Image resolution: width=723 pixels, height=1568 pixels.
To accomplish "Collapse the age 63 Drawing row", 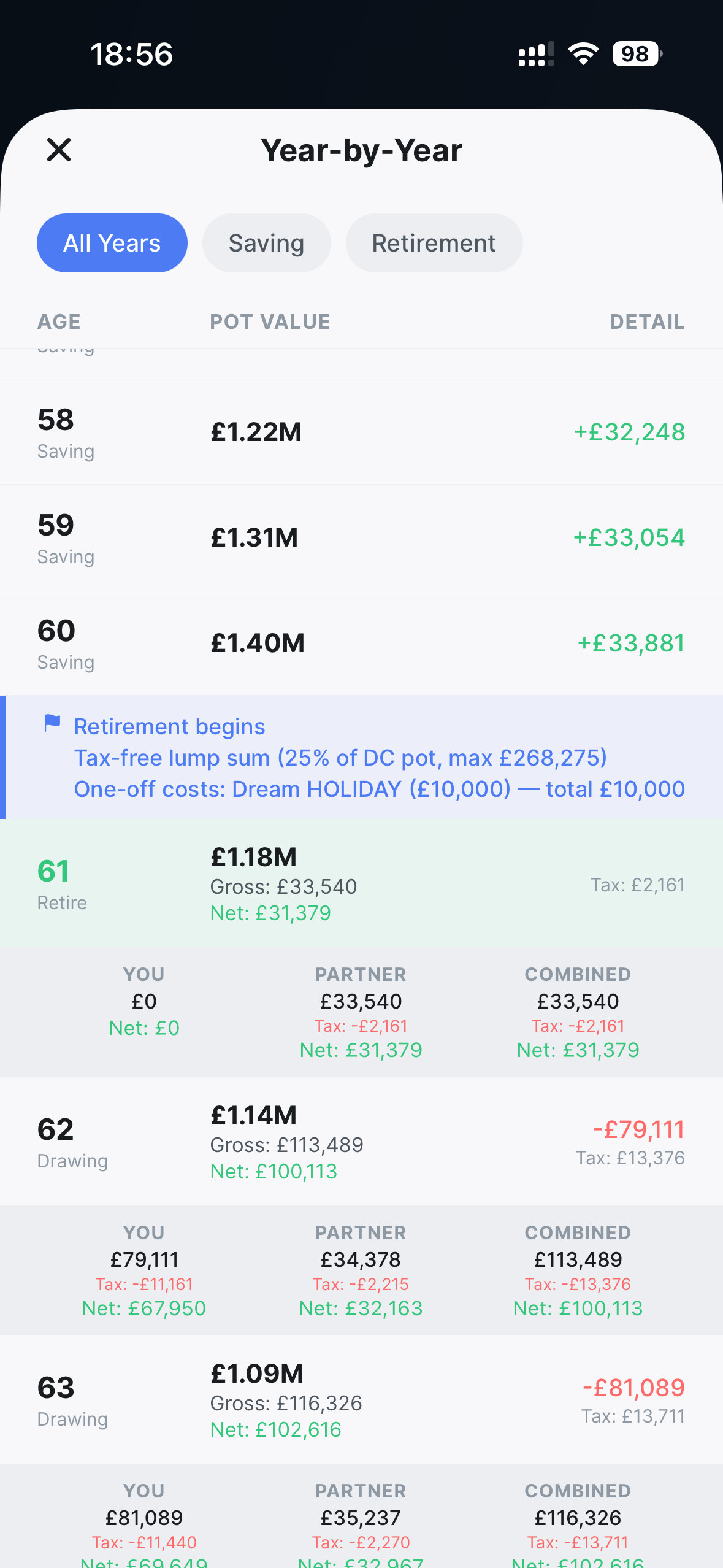I will tap(361, 1401).
